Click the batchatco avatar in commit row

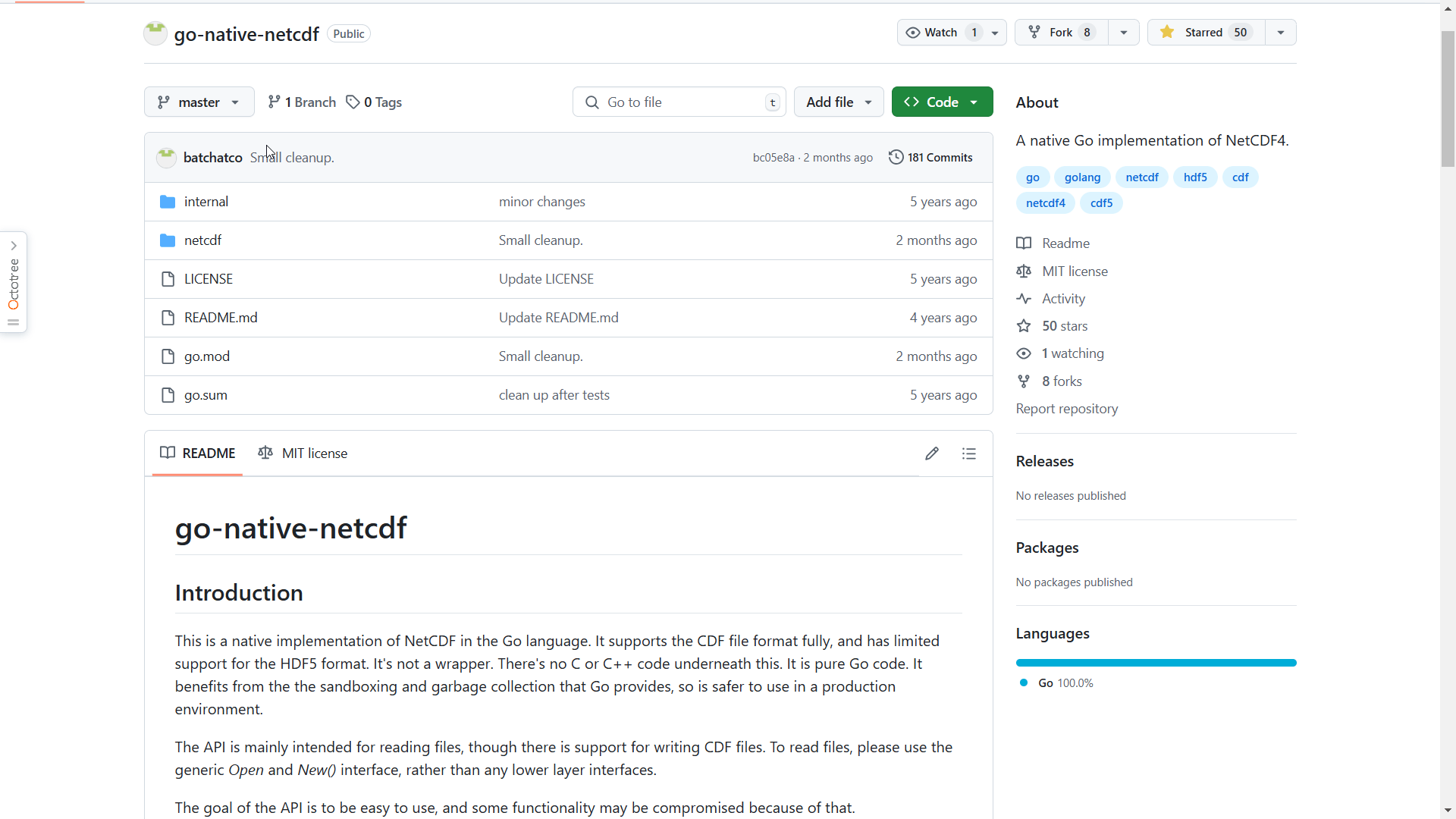click(166, 157)
